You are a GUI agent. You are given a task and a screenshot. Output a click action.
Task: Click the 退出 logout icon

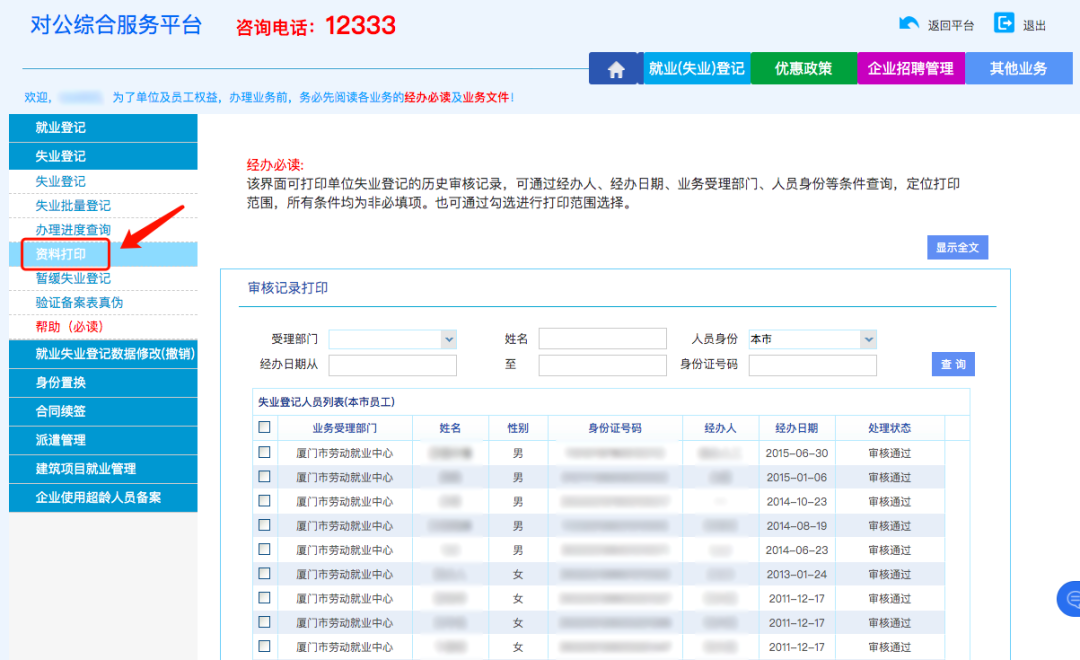(1004, 24)
